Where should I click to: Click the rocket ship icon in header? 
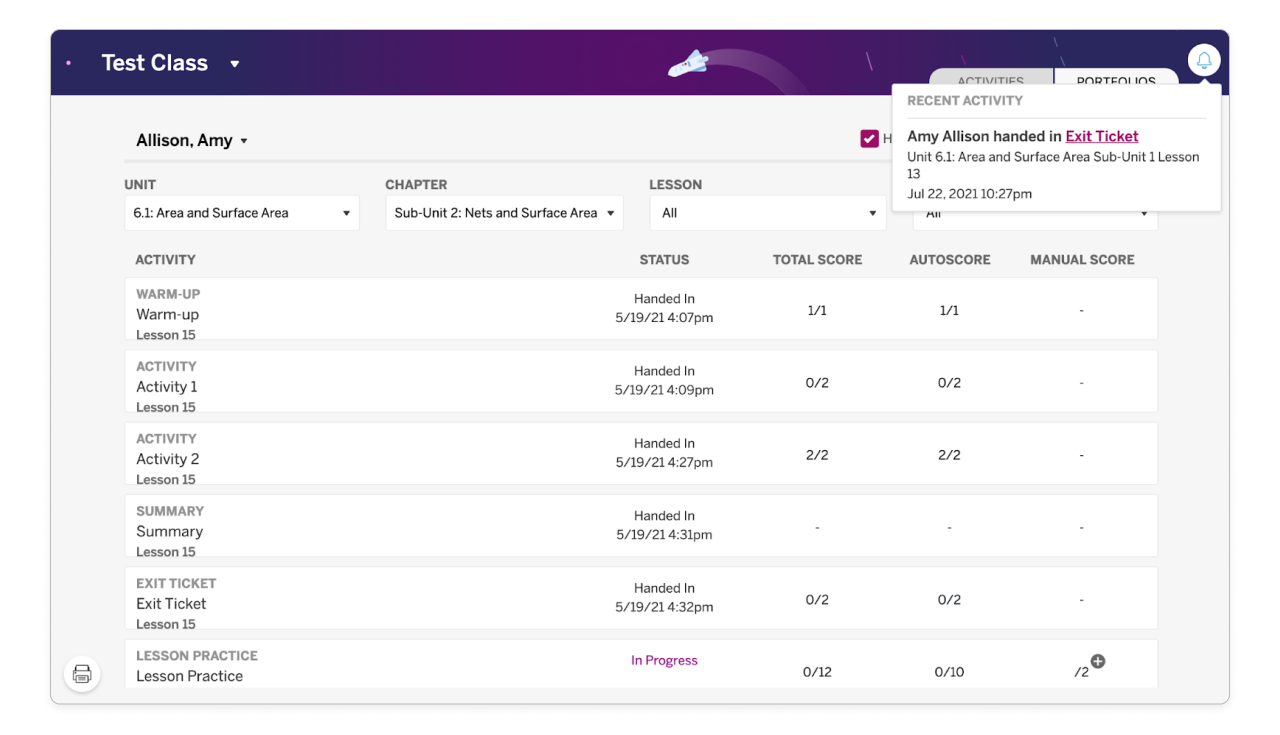pos(688,65)
